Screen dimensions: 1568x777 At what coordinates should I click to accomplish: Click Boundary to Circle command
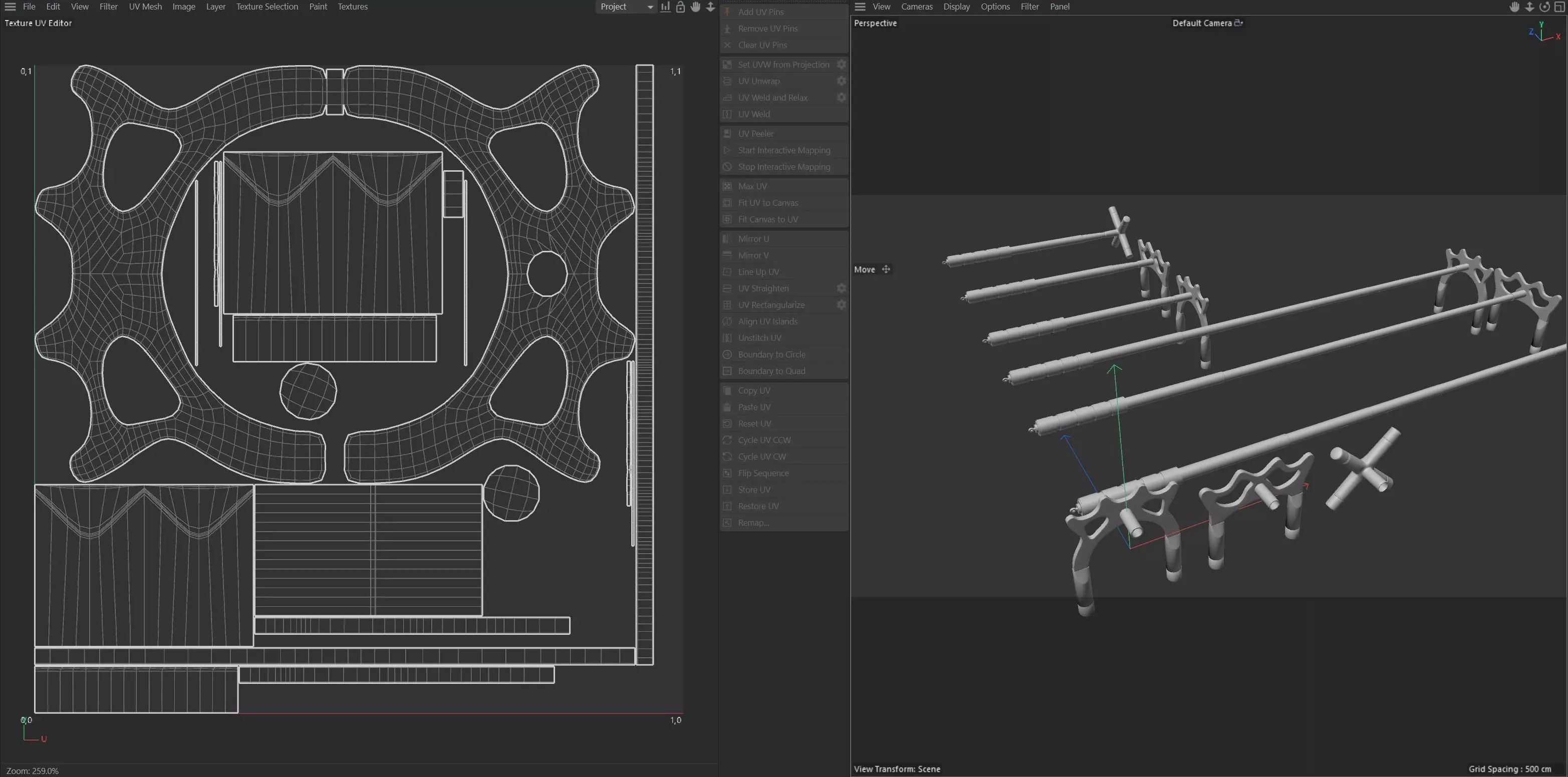coord(771,355)
